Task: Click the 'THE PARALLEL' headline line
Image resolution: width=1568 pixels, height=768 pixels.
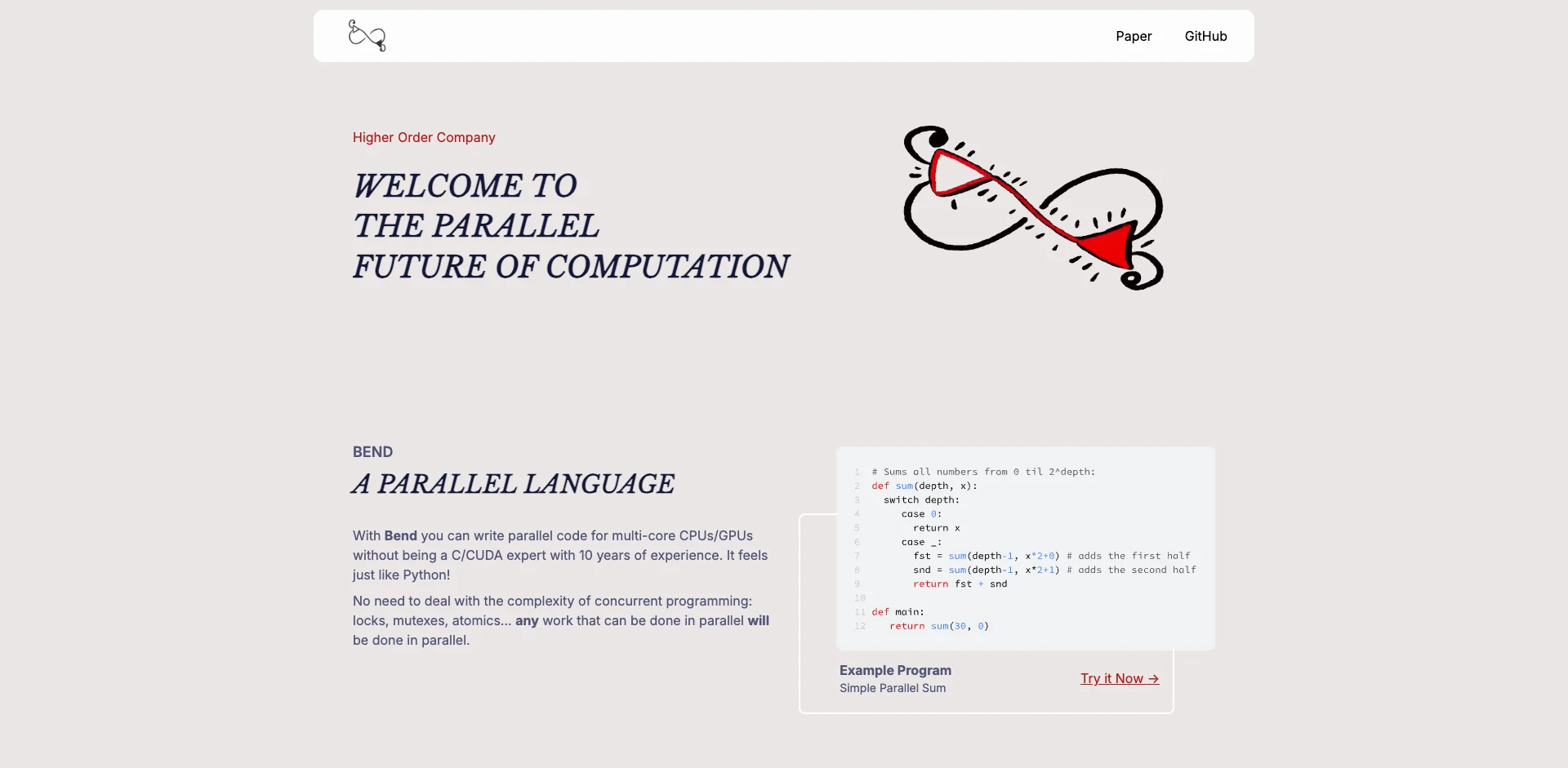Action: click(x=476, y=226)
